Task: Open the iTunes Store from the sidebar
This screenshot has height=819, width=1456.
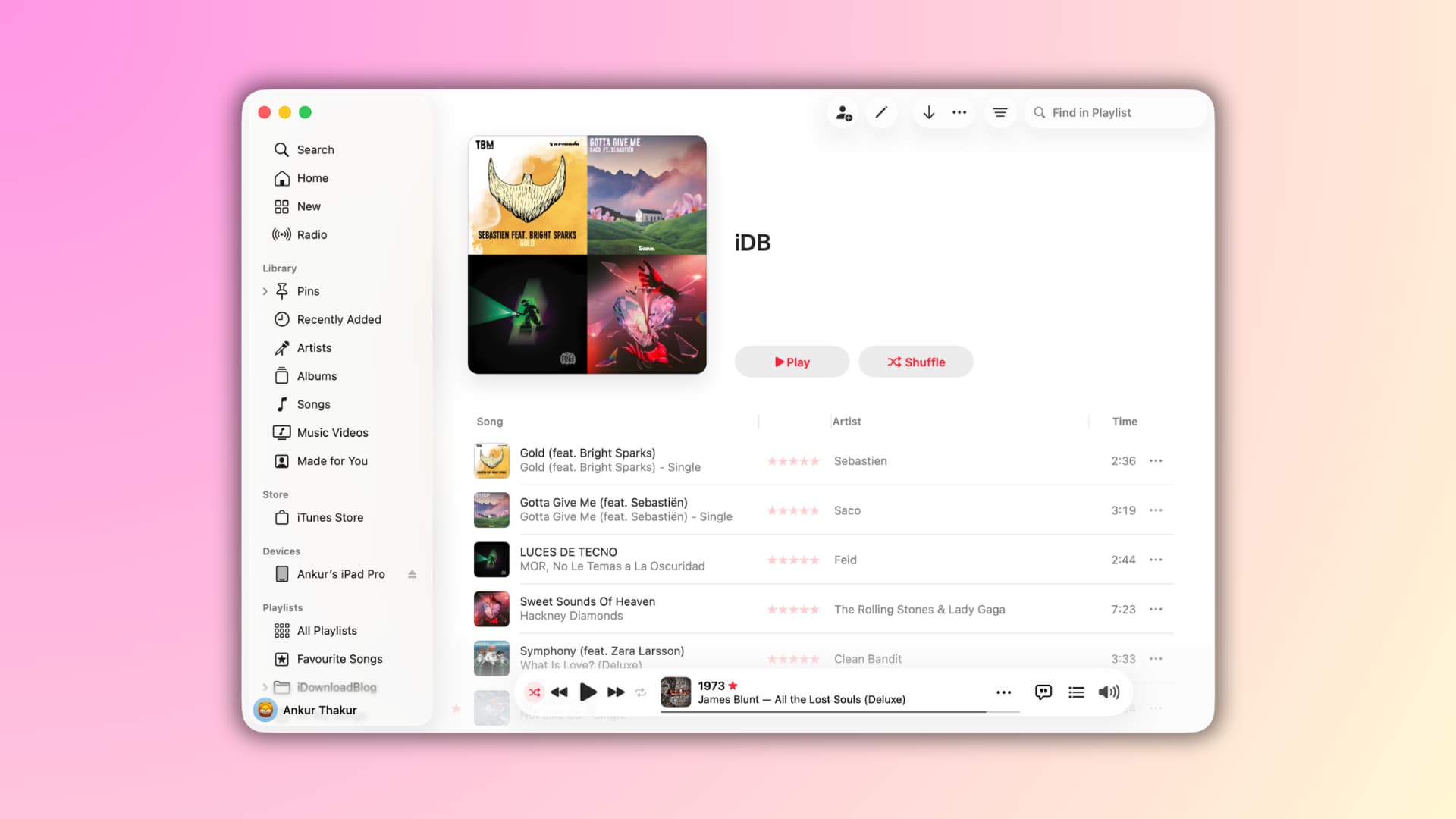Action: (x=330, y=517)
